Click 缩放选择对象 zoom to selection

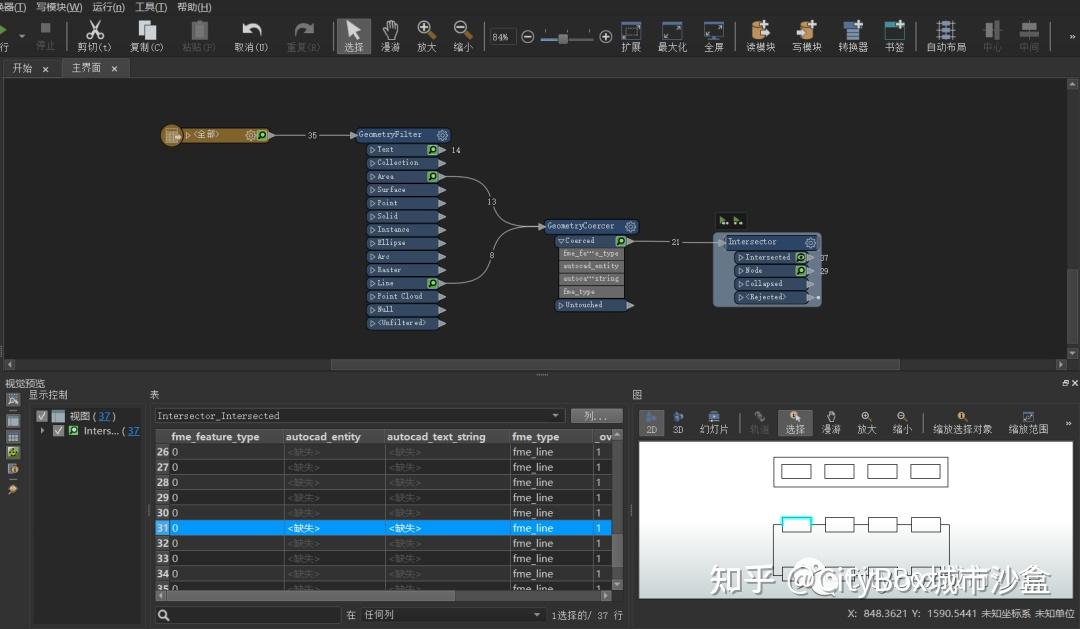(x=962, y=422)
